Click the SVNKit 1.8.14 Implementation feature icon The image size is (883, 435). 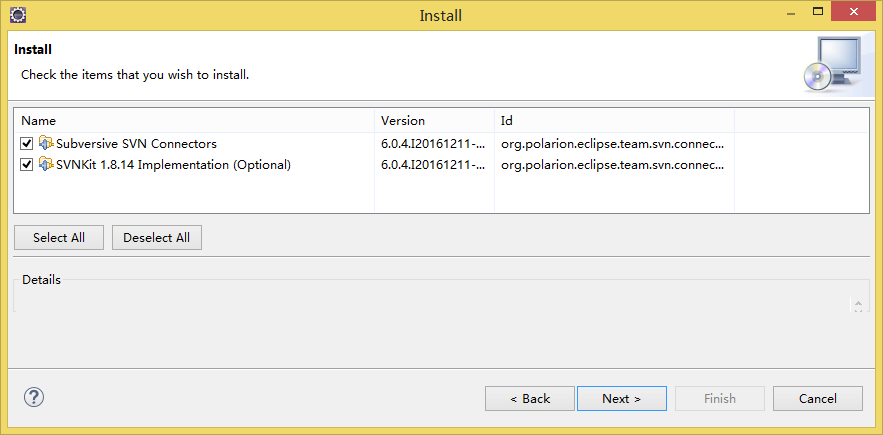coord(46,165)
